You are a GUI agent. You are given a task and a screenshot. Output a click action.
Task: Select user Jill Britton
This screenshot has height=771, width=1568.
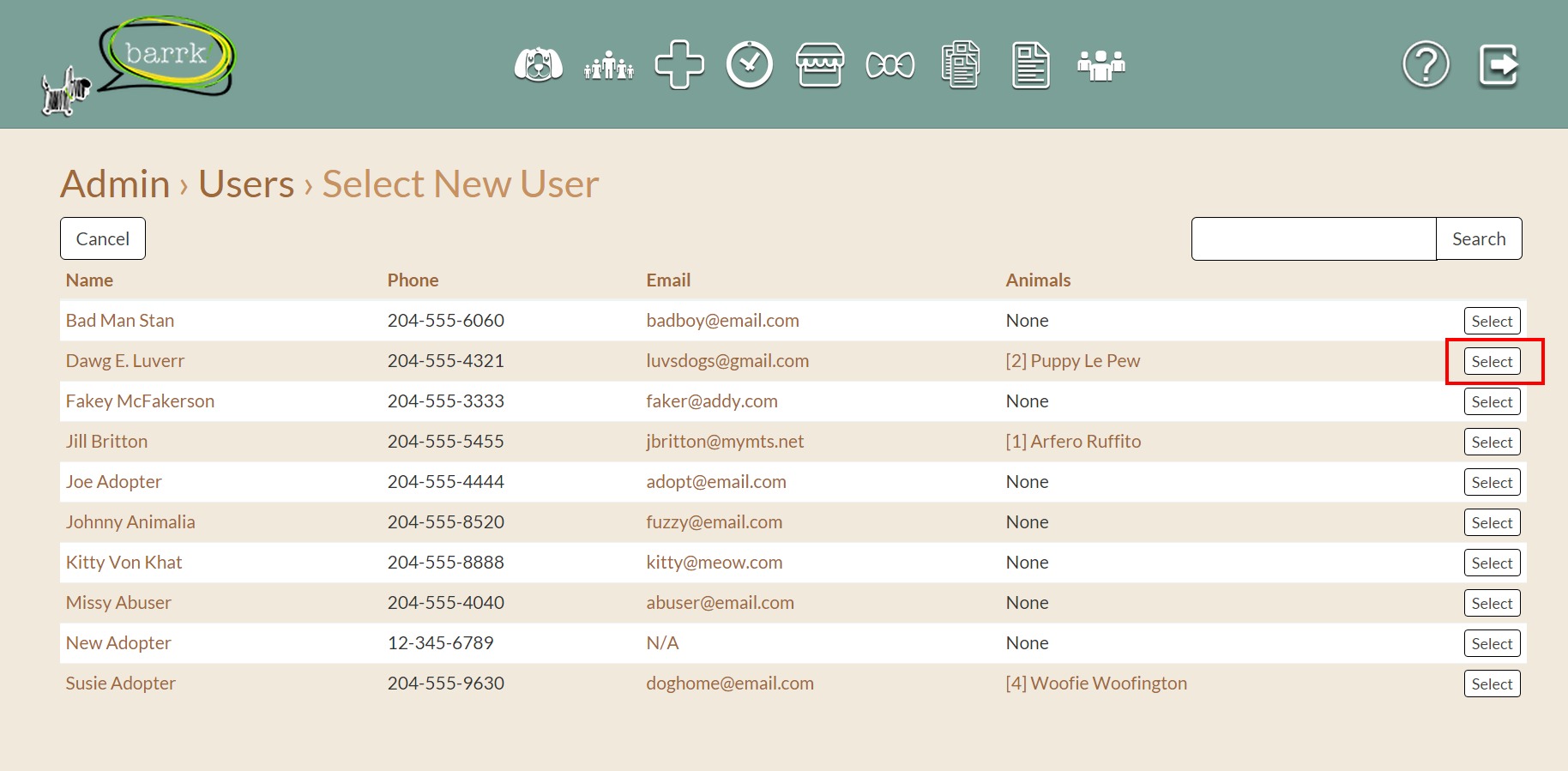point(1493,442)
